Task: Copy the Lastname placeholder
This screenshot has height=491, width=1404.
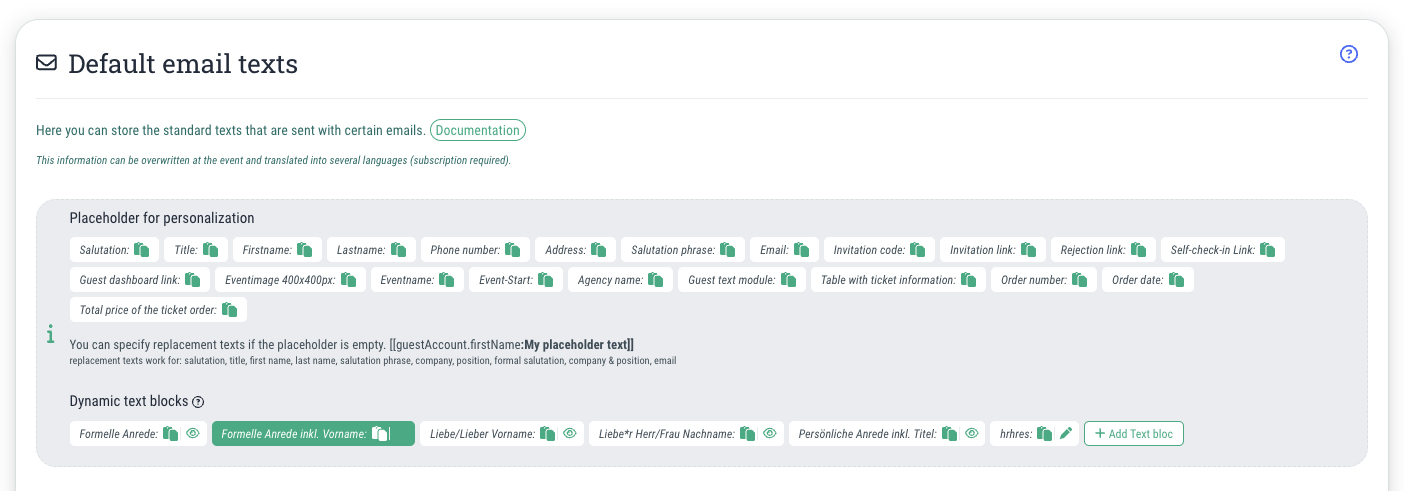Action: [398, 250]
